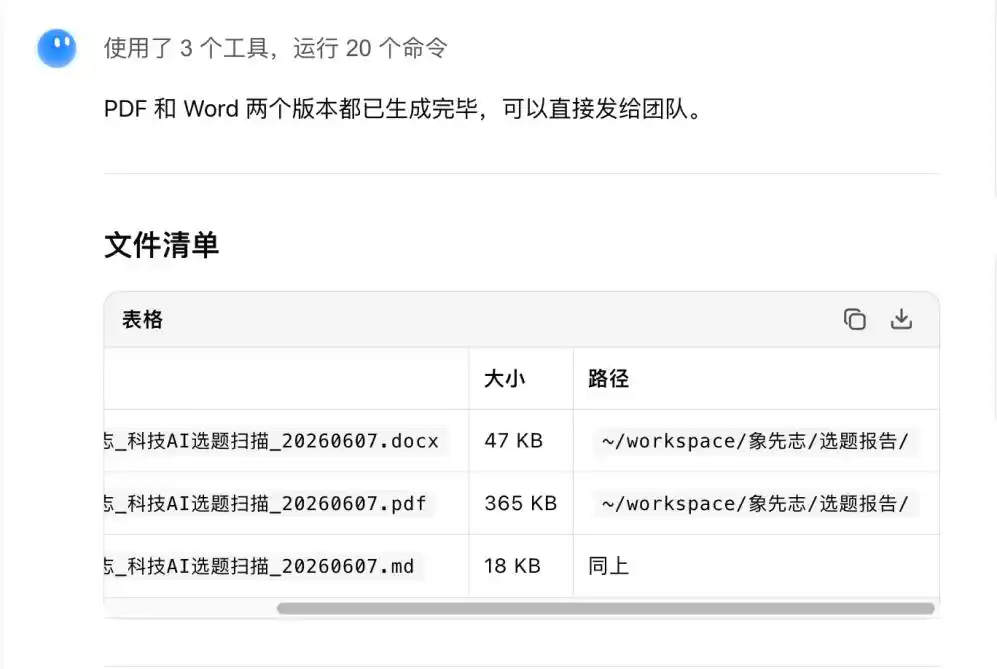Click the blue assistant avatar
Screen dimensions: 997x669
tap(57, 48)
